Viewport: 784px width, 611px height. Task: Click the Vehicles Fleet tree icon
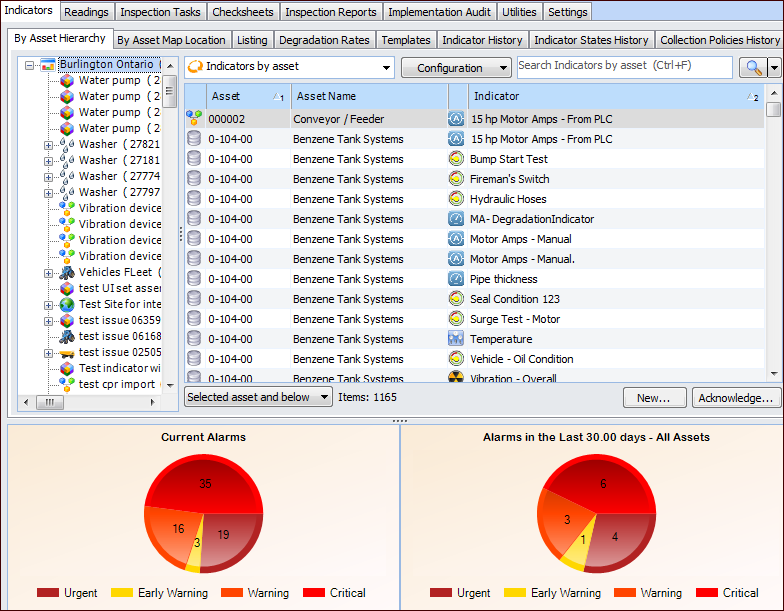[66, 272]
